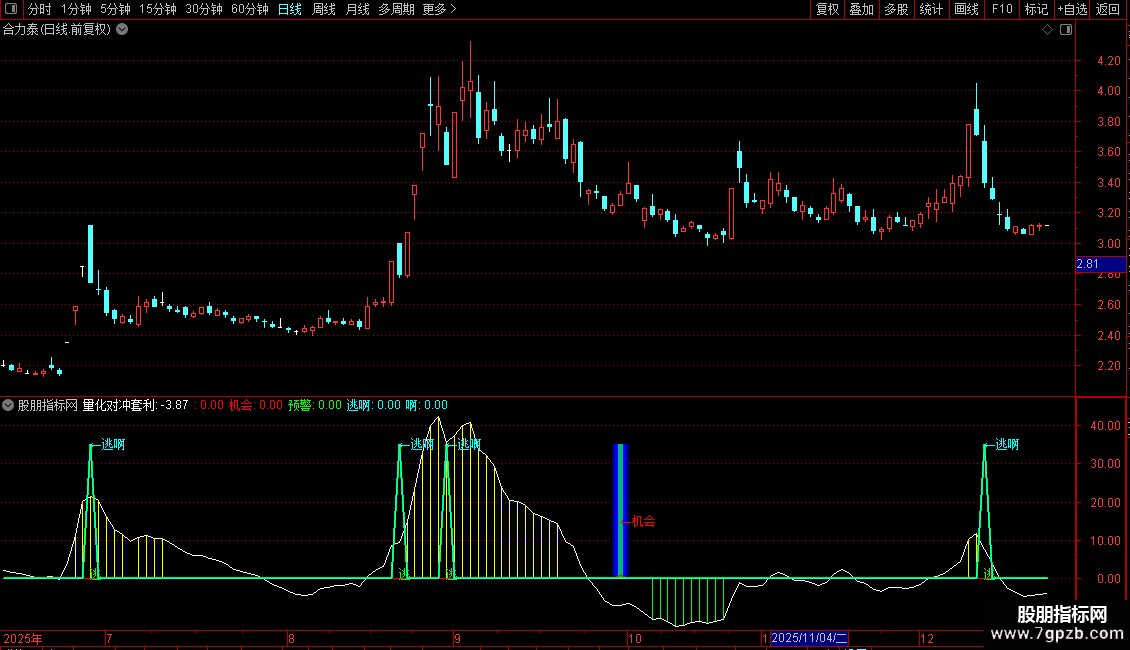The width and height of the screenshot is (1130, 650).
Task: Select the 15分钟 period tab
Action: point(158,9)
